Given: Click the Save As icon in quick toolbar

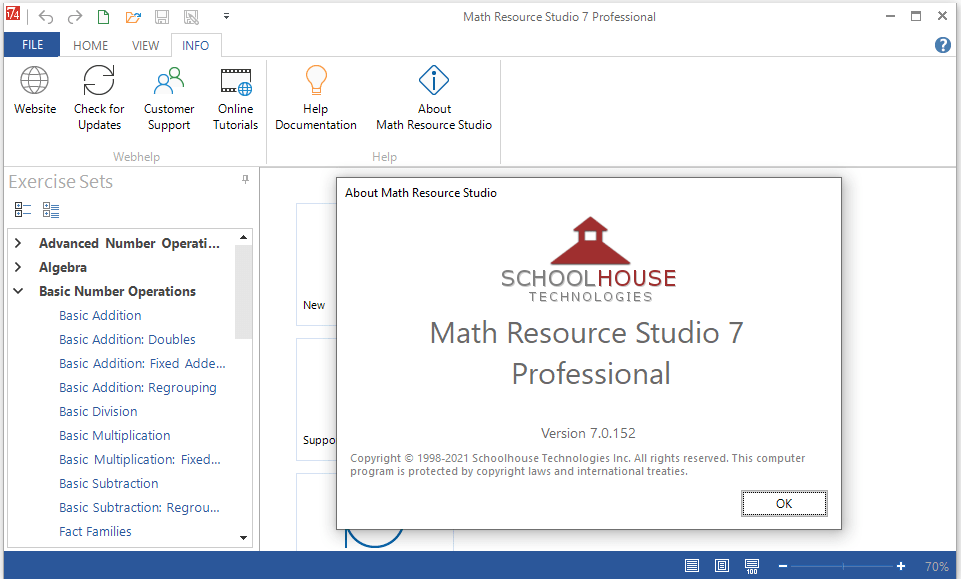Looking at the screenshot, I should [191, 17].
